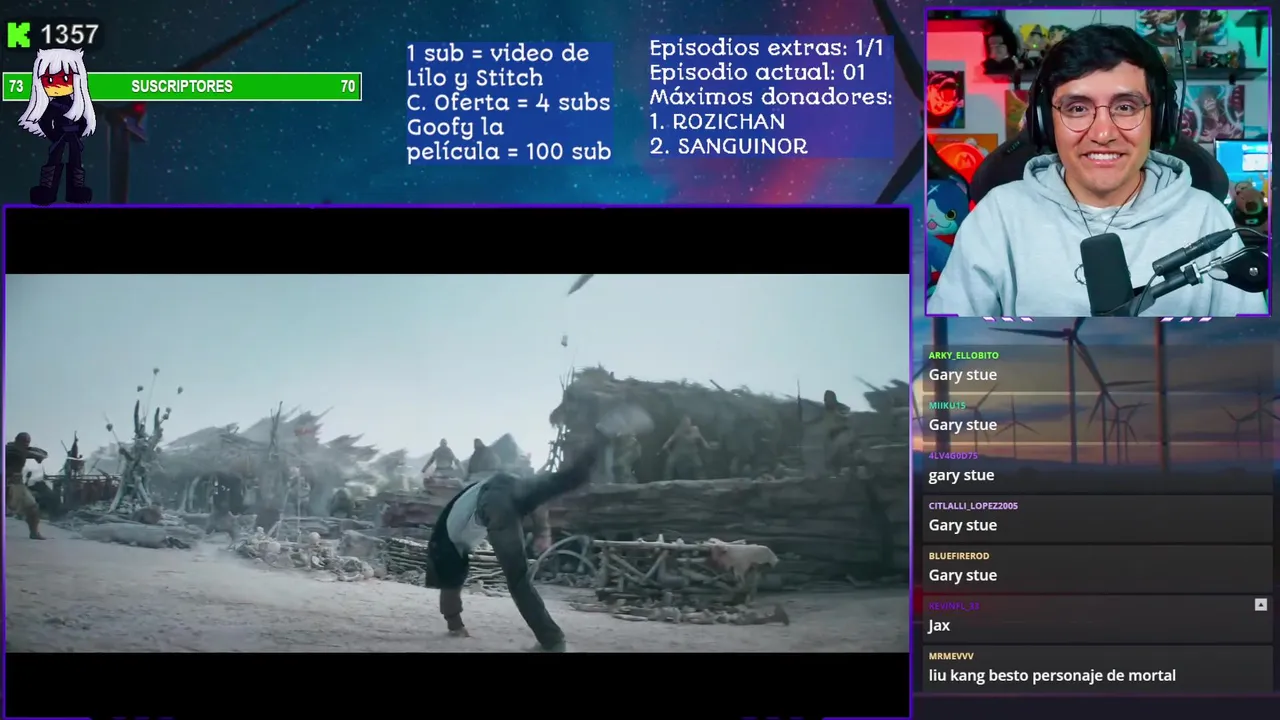Click 'Episodios extras: 1/1' text

(766, 47)
